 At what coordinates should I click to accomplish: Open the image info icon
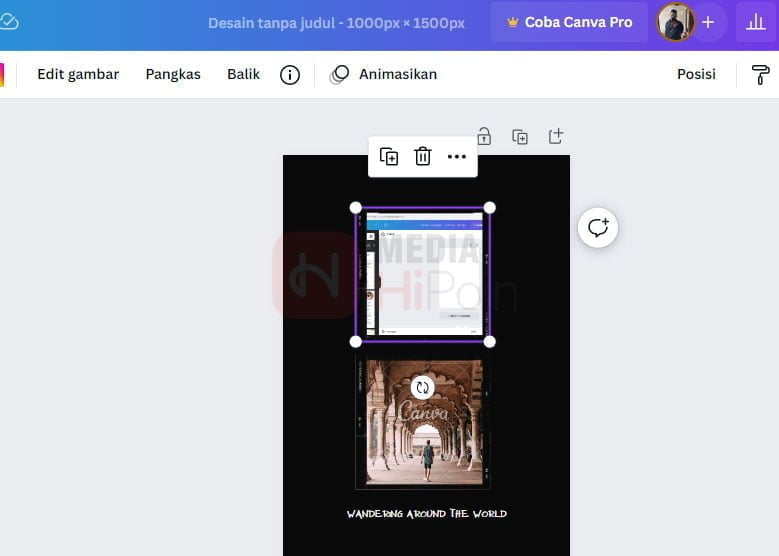coord(290,75)
